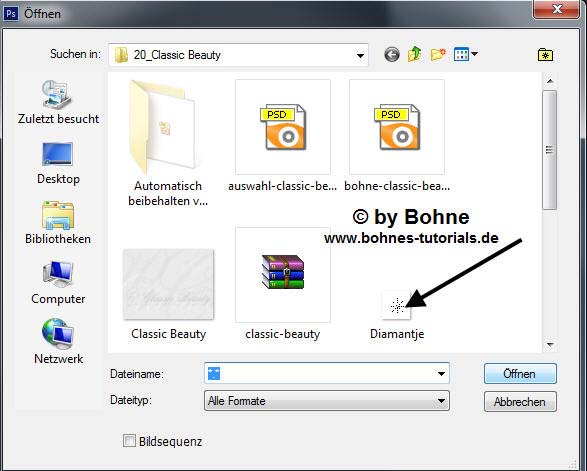Click the back navigation arrow icon
Image resolution: width=587 pixels, height=471 pixels.
[392, 55]
